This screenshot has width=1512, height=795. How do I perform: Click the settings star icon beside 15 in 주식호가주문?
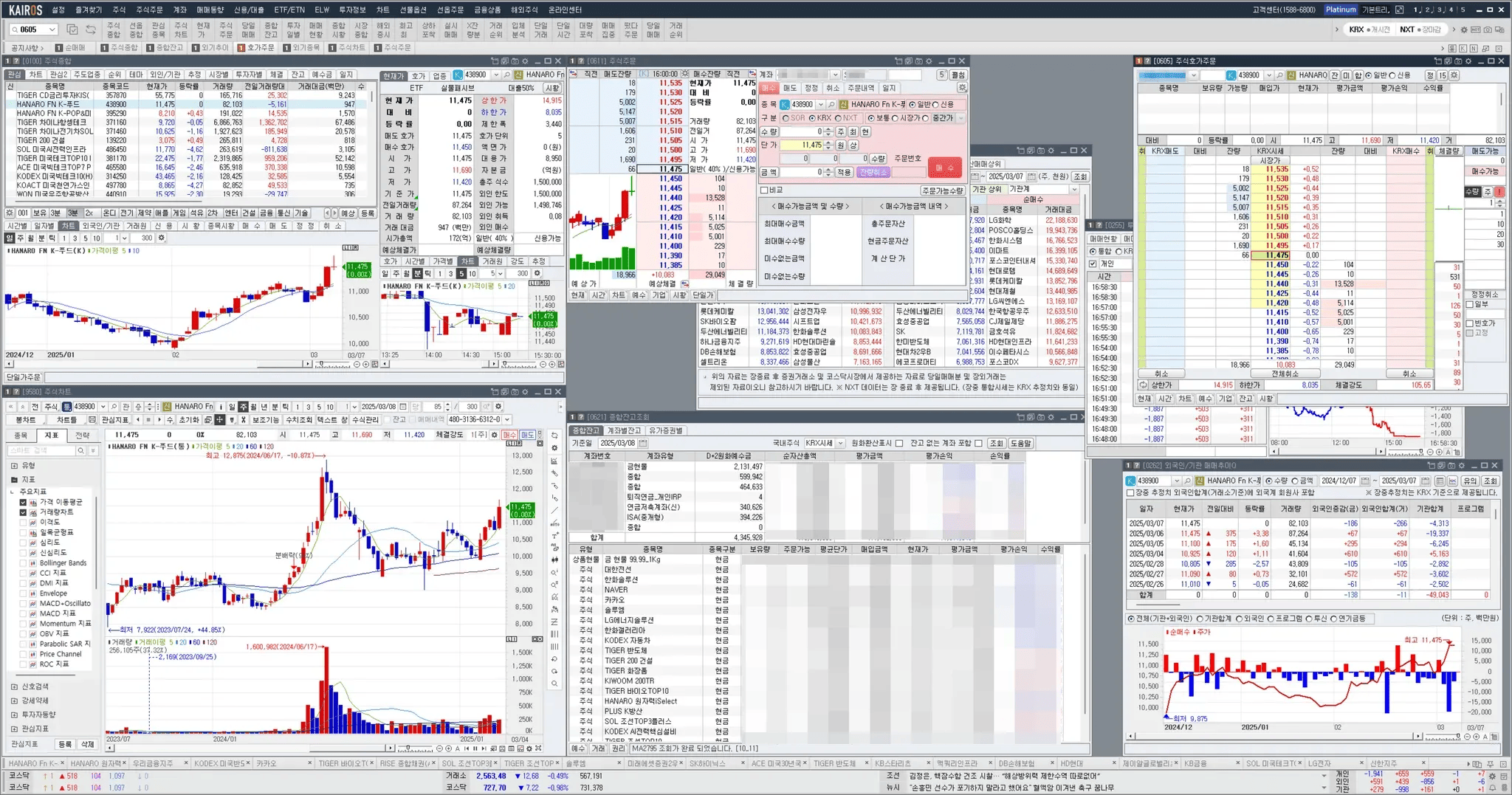pos(1454,75)
